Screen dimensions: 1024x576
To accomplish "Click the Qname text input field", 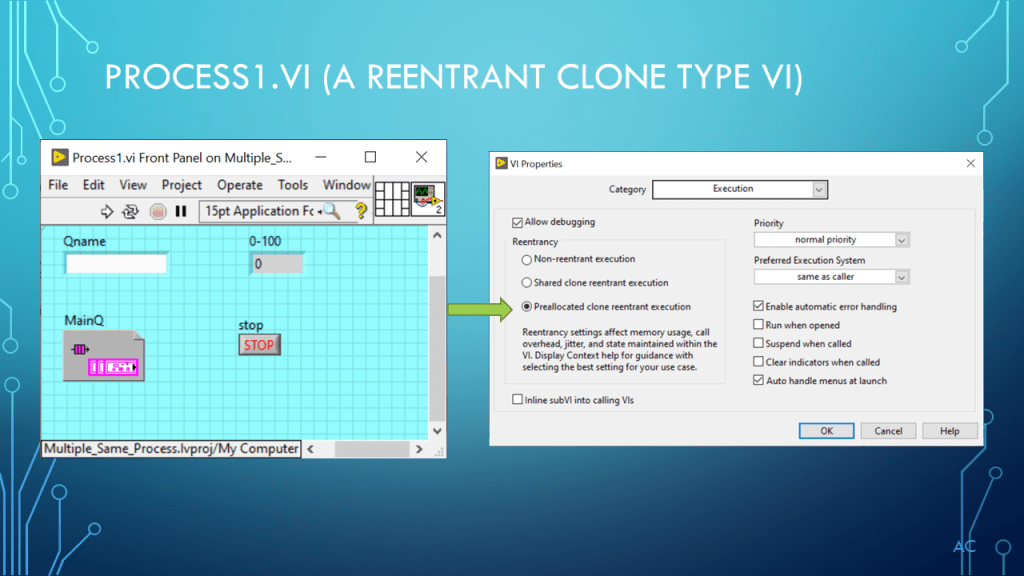I will click(x=115, y=264).
